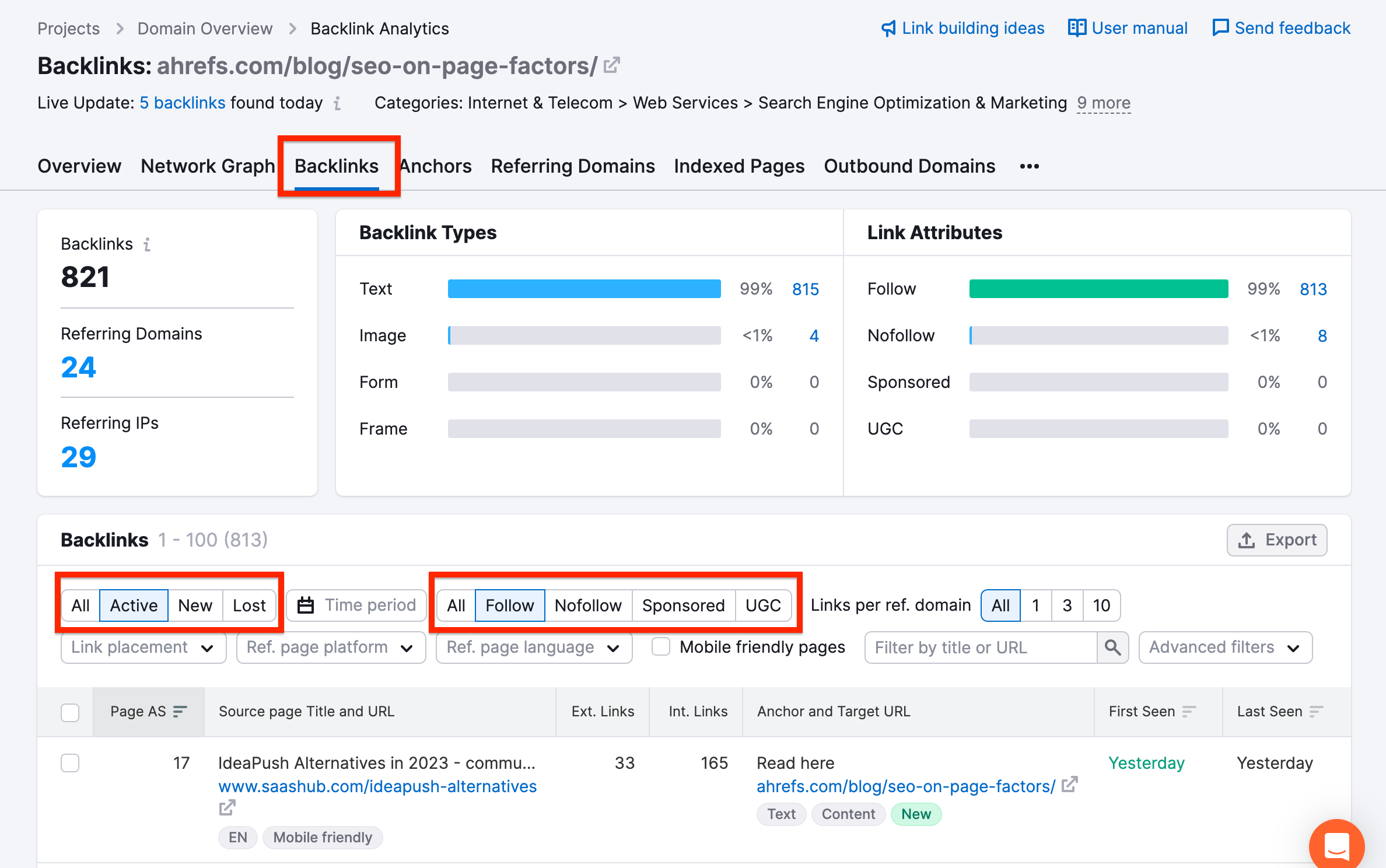This screenshot has height=868, width=1386.
Task: Sort by First Seen column icon
Action: click(x=1189, y=712)
